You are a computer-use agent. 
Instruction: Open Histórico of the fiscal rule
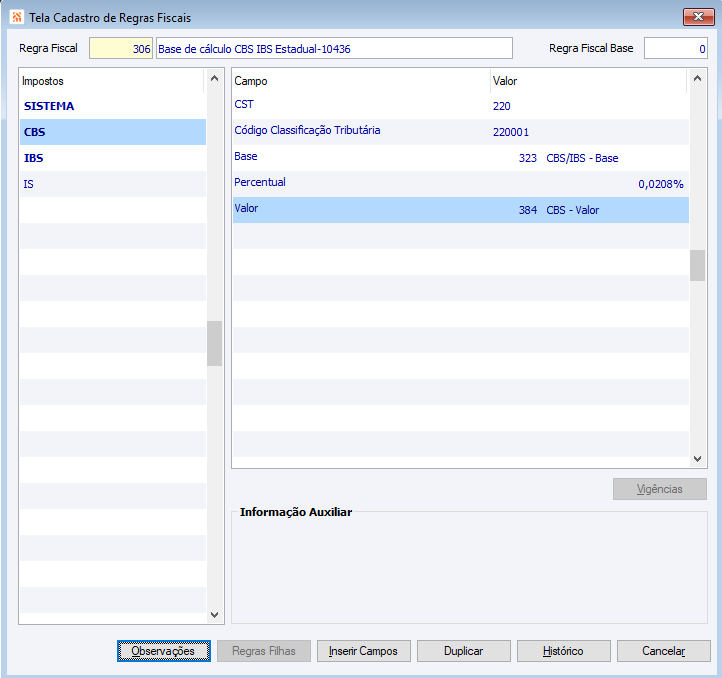pyautogui.click(x=564, y=651)
